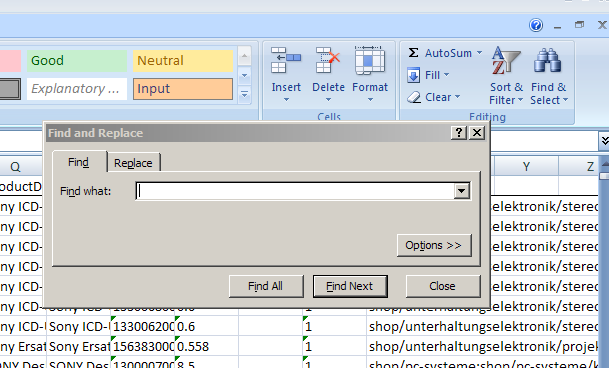Select column Y header
The height and width of the screenshot is (368, 609).
coord(526,167)
